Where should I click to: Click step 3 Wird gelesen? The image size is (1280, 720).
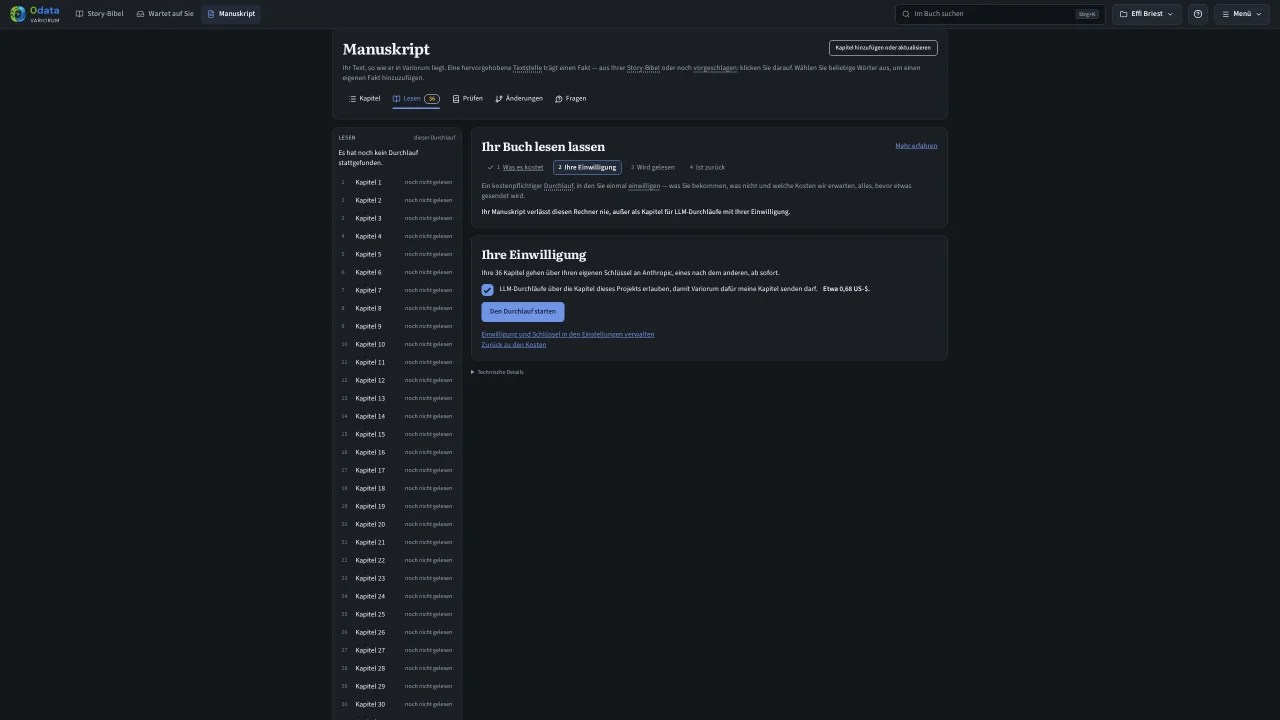coord(653,168)
